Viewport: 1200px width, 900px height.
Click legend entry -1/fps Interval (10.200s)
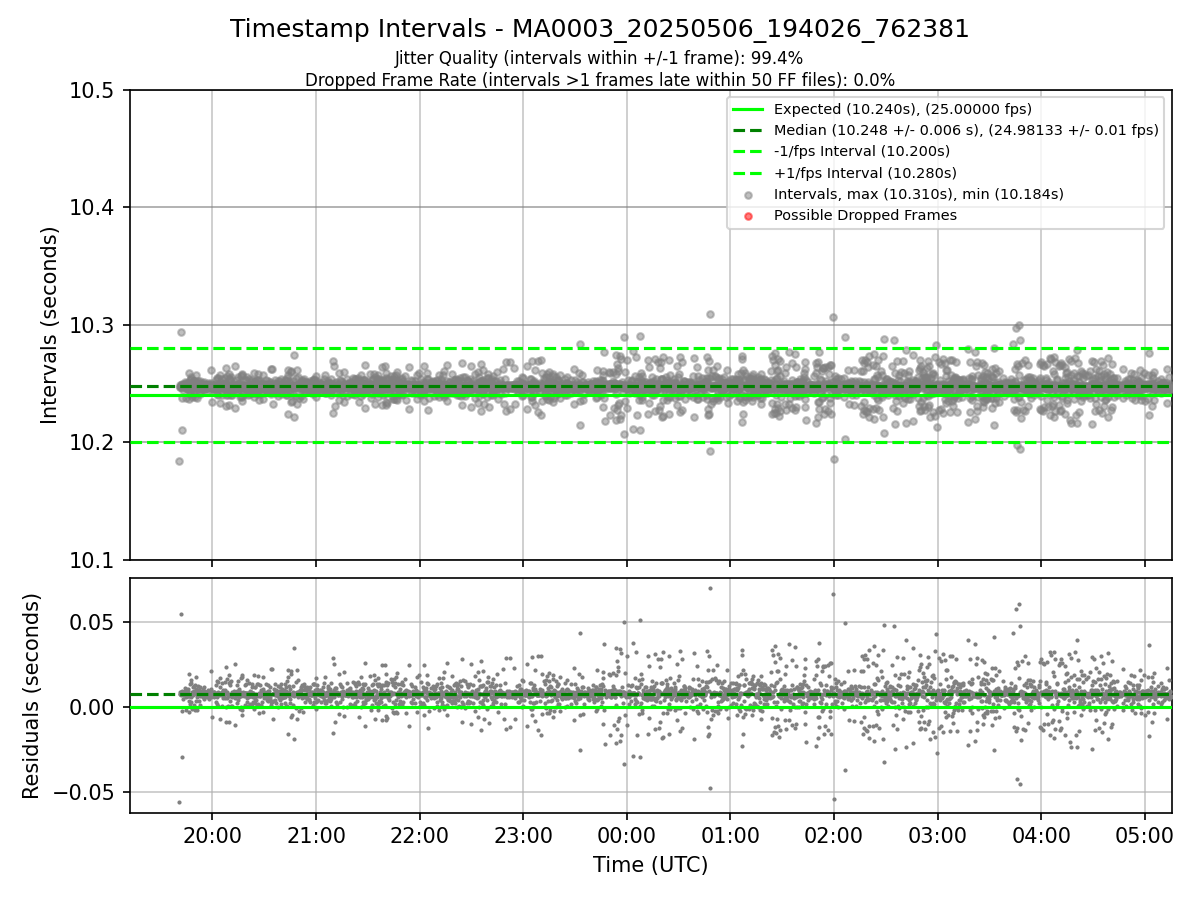pyautogui.click(x=862, y=151)
